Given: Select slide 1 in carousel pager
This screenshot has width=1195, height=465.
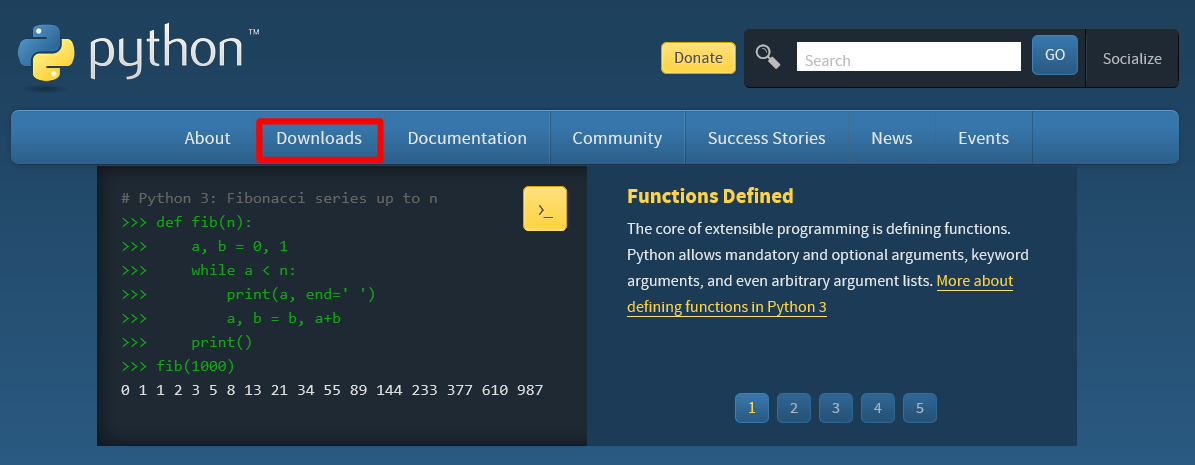Looking at the screenshot, I should (751, 408).
